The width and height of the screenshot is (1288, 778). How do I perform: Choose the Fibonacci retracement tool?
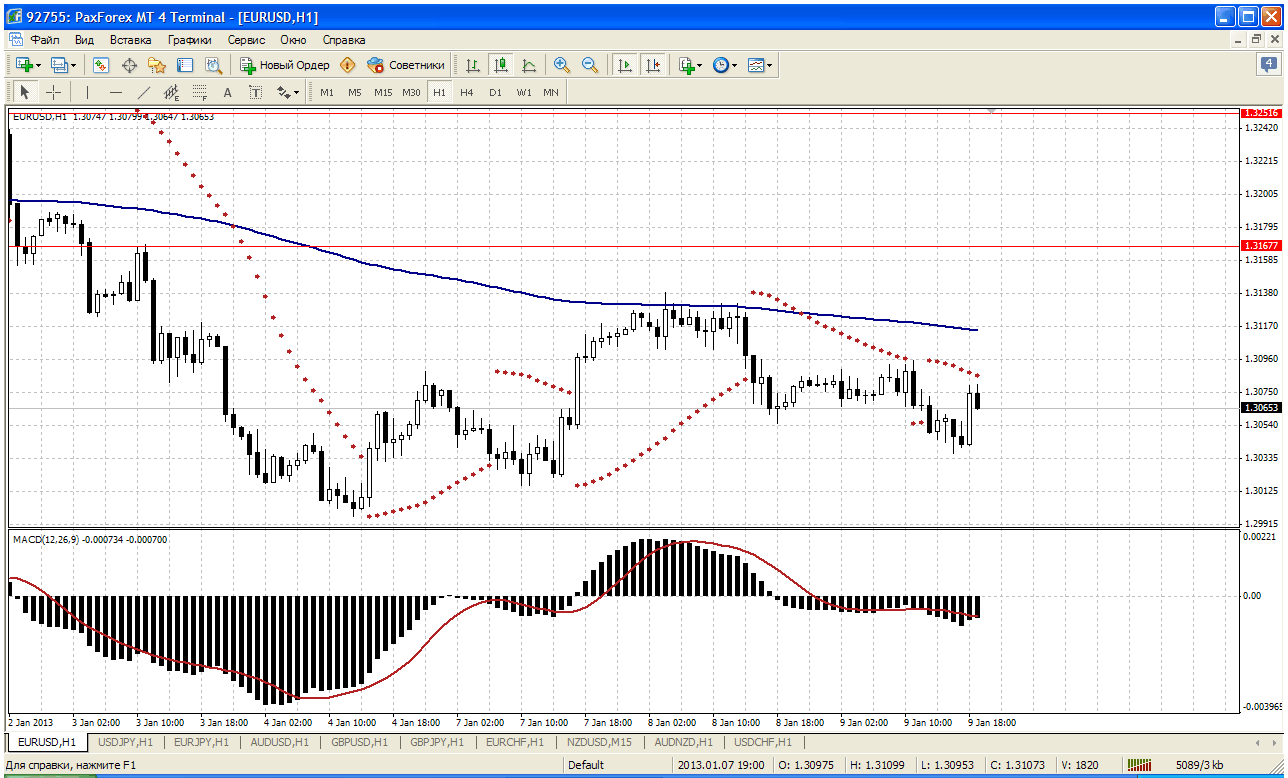point(199,92)
